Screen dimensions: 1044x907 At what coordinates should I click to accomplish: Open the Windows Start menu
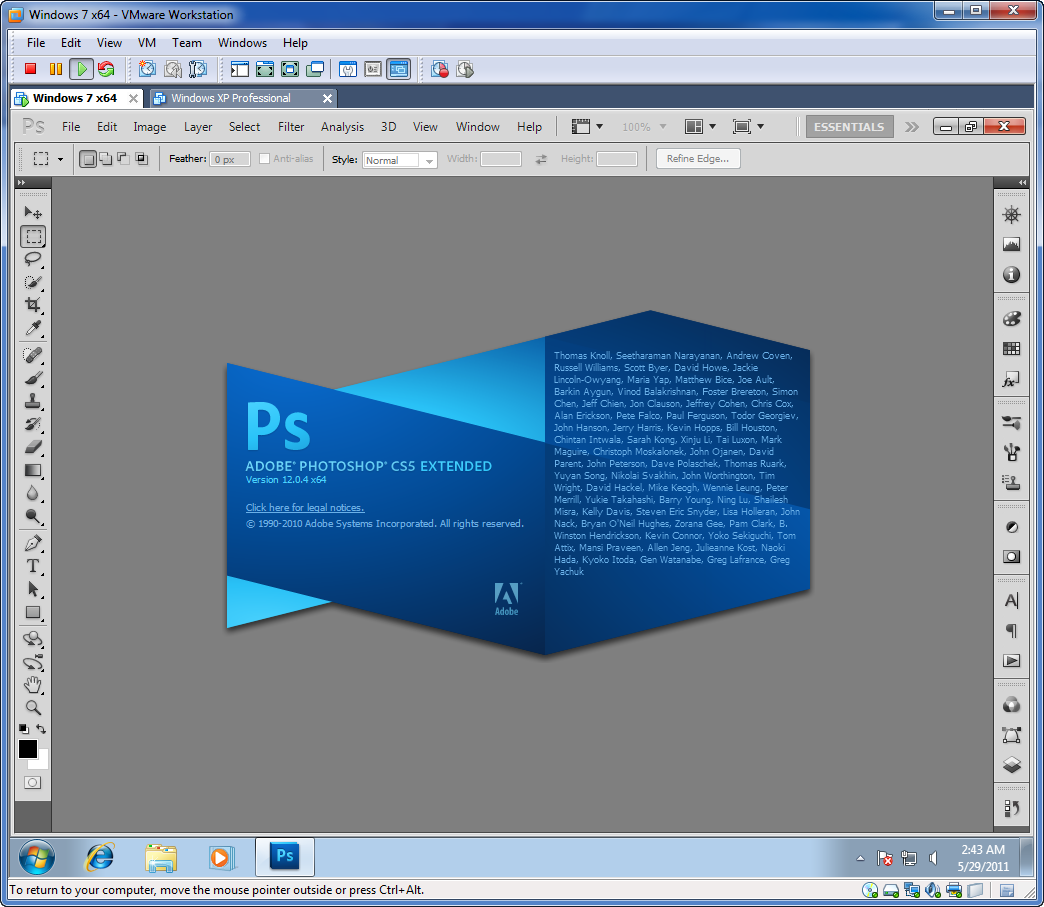[37, 857]
